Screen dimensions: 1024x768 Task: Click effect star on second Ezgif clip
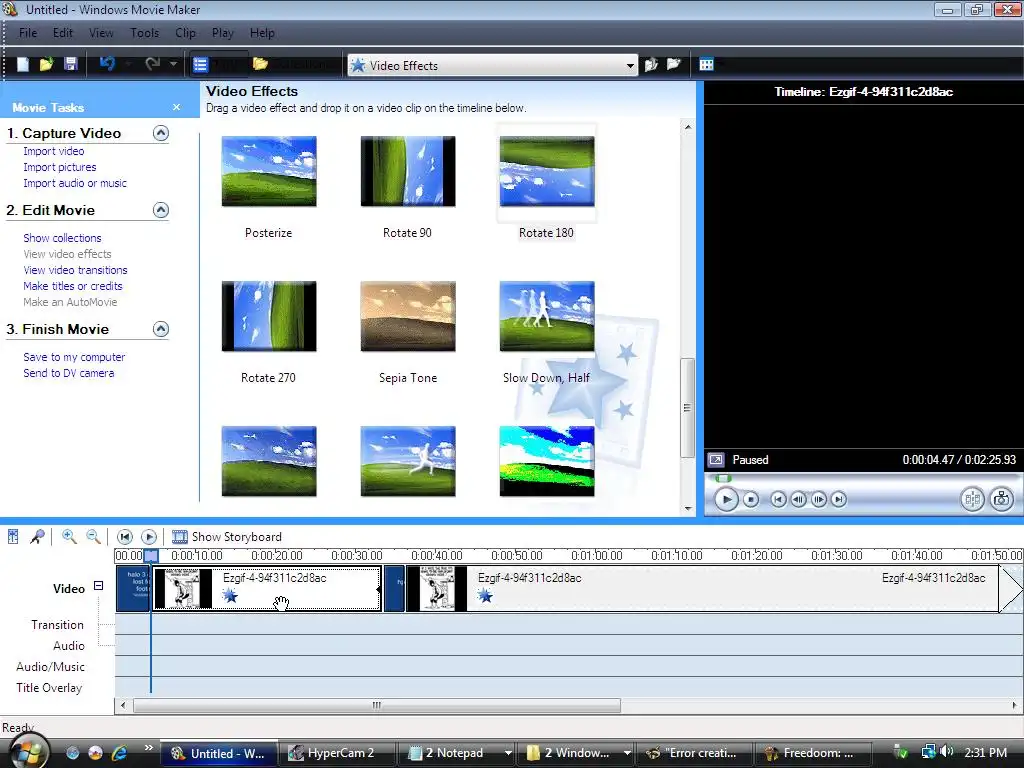pos(485,596)
